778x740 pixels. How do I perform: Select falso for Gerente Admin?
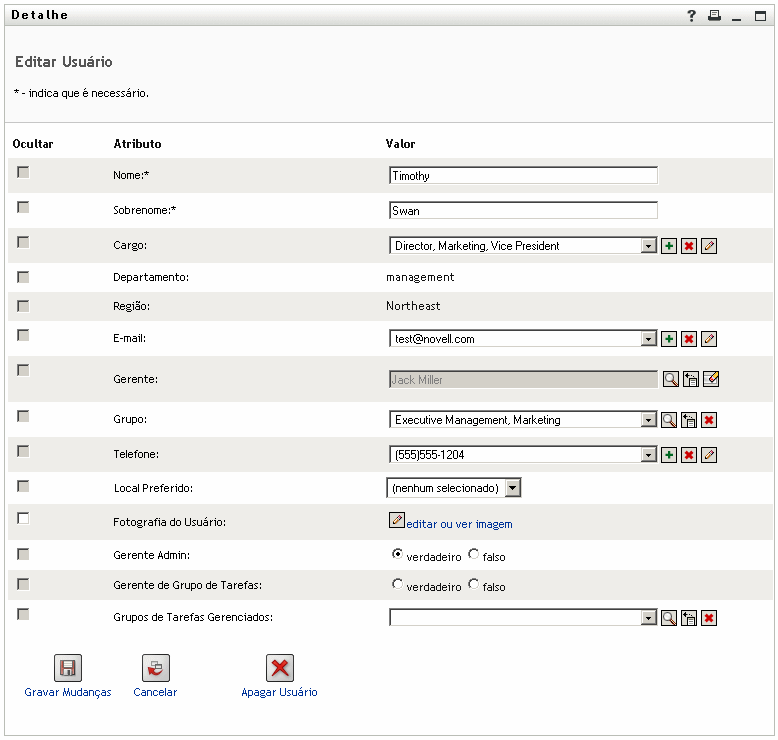[x=474, y=553]
